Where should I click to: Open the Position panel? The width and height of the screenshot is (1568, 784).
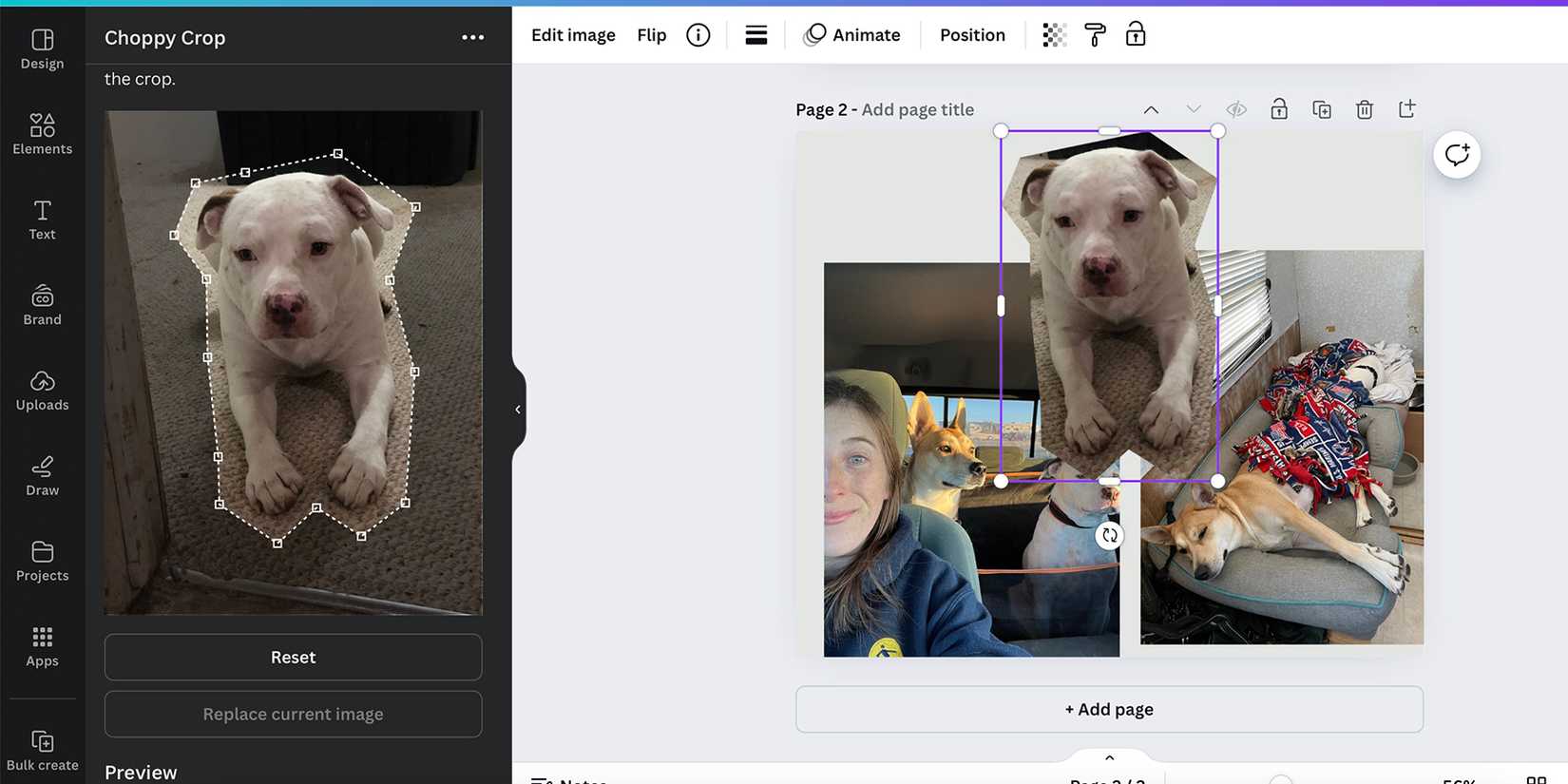point(972,35)
